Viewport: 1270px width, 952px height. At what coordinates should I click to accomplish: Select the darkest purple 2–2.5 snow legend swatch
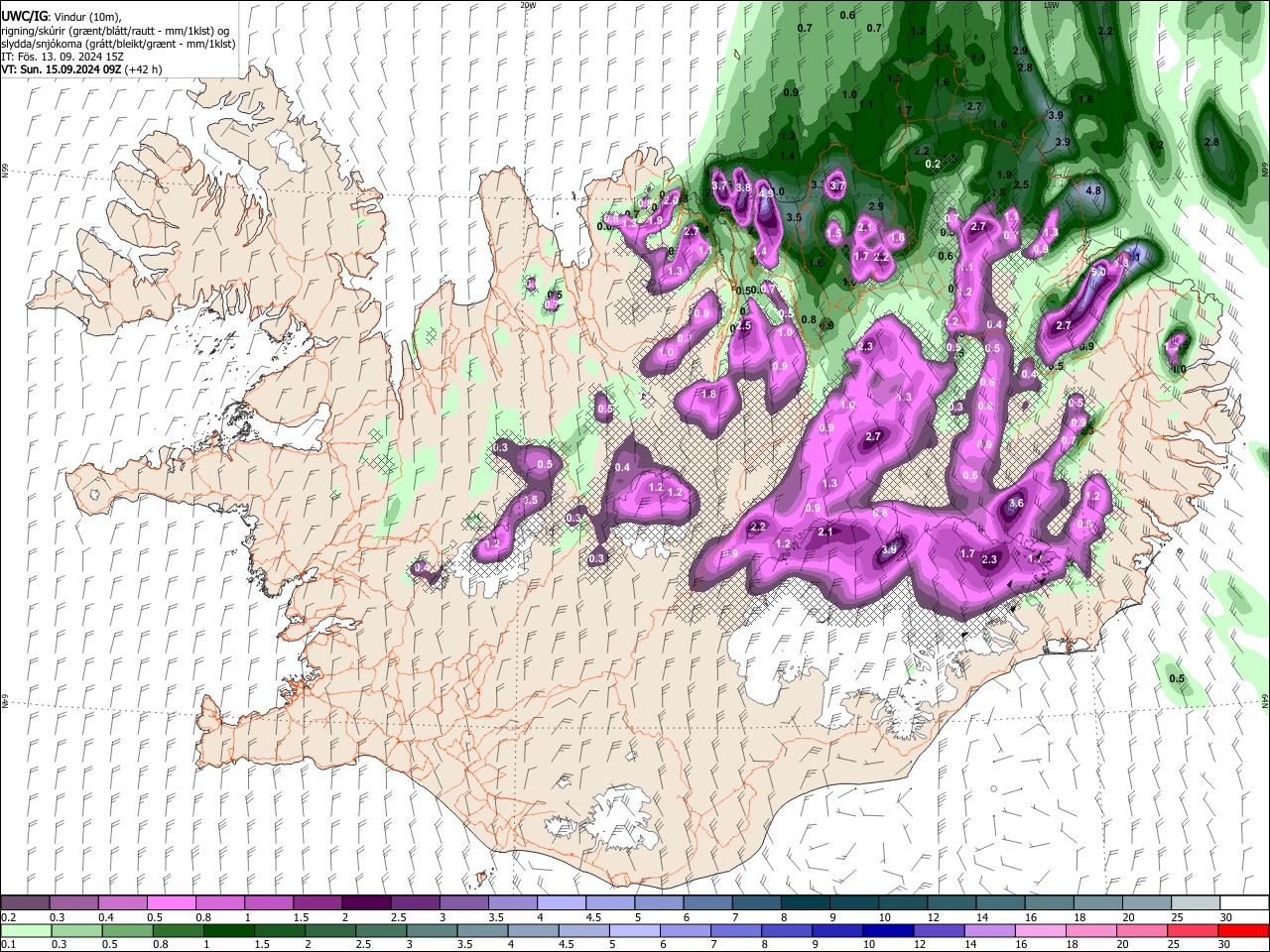[x=366, y=903]
